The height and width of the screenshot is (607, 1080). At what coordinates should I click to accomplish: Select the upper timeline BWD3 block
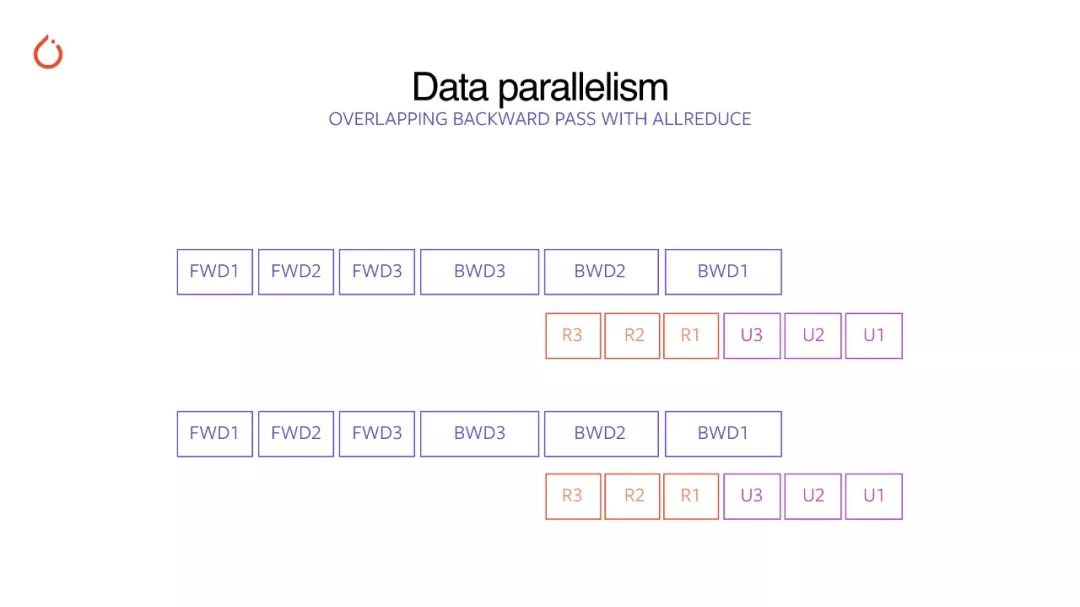coord(480,272)
